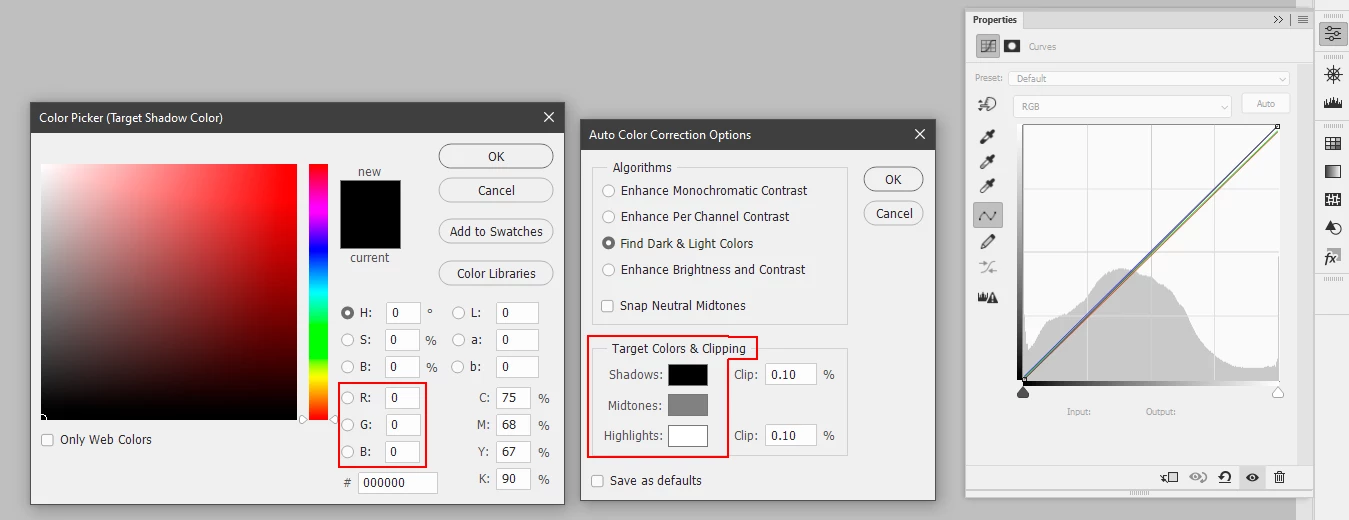Collapse the Properties panel with double arrows

tap(1278, 19)
